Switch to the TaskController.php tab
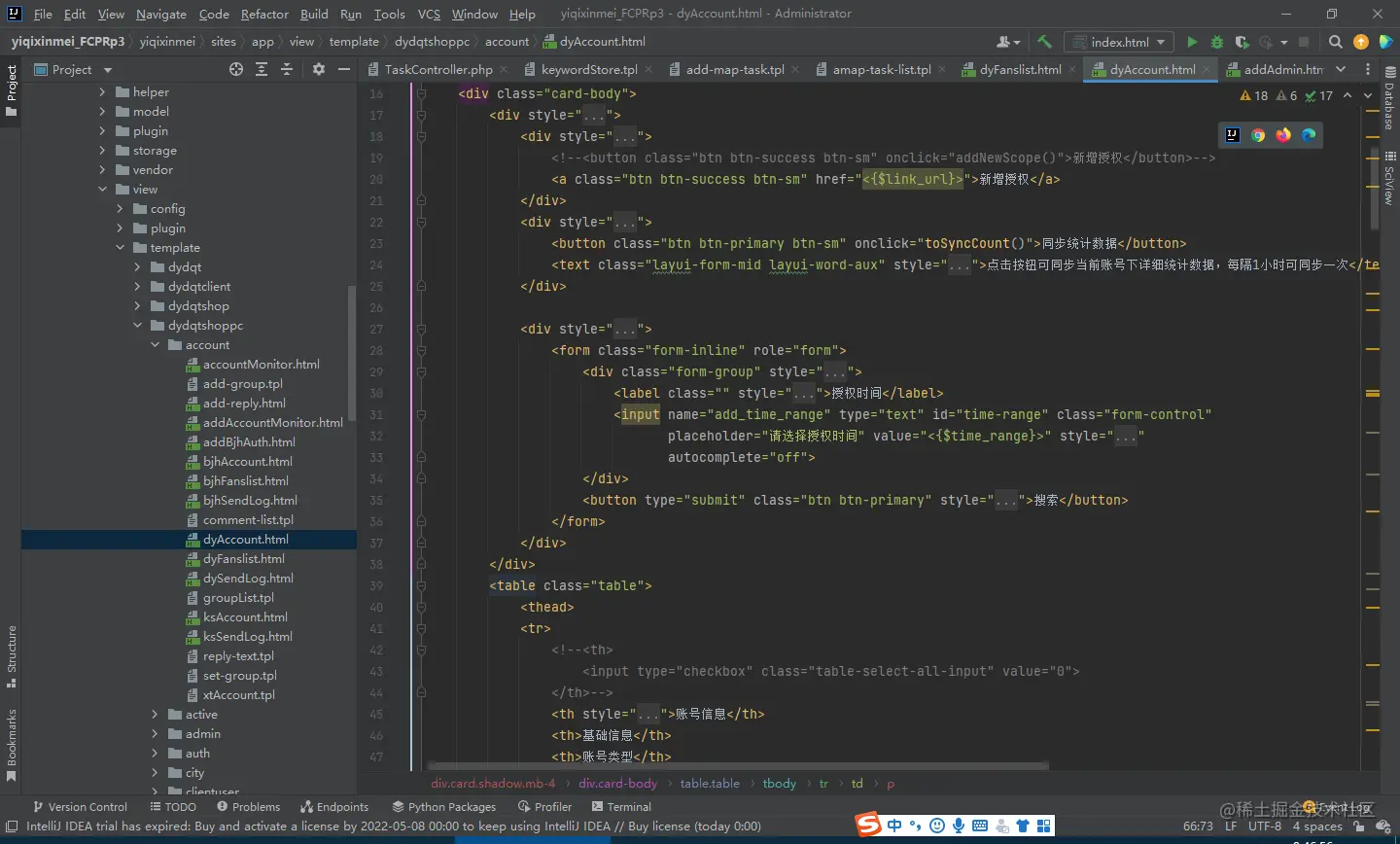Screen dimensions: 1400x844 pos(437,69)
